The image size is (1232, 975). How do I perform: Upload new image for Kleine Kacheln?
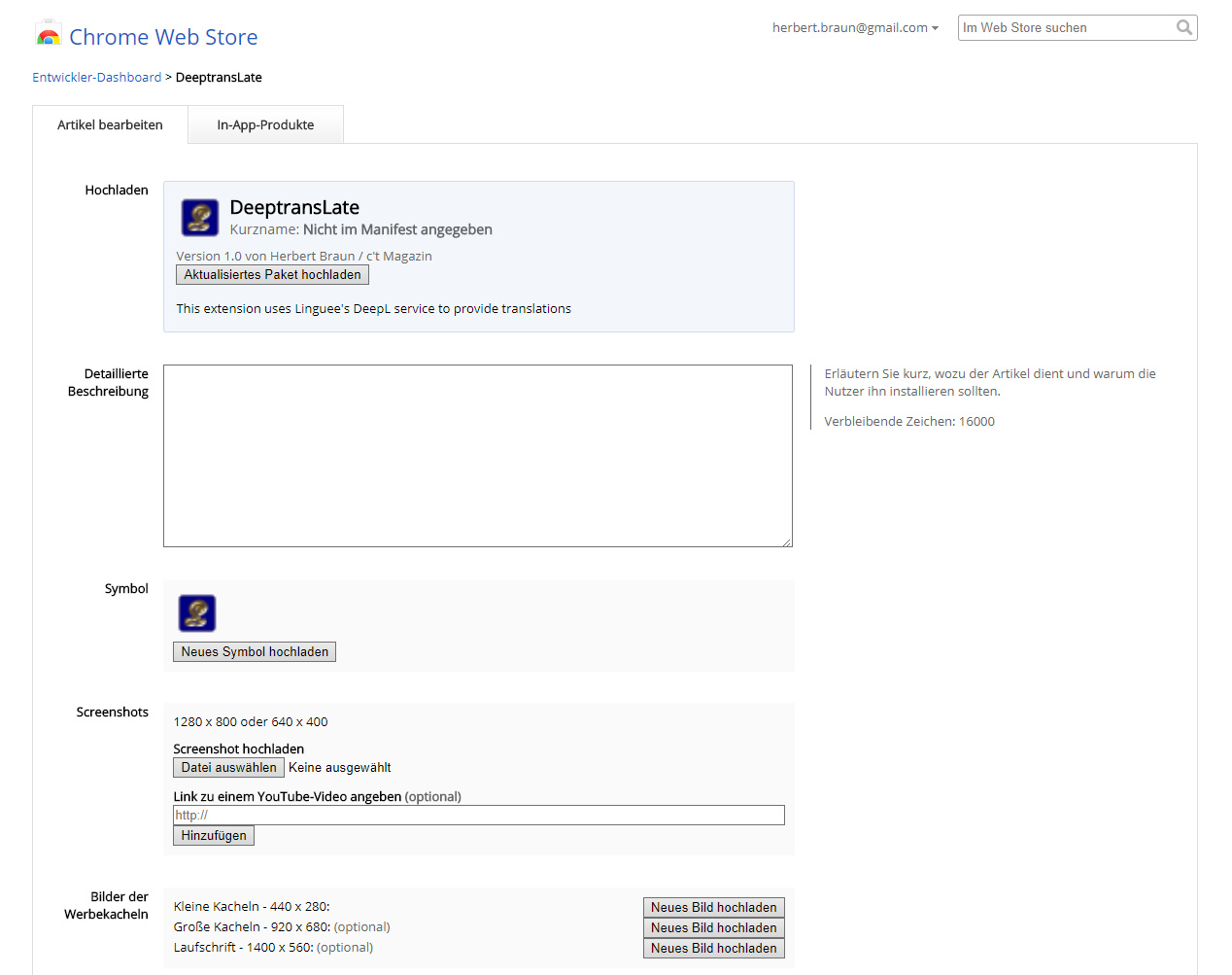[714, 907]
